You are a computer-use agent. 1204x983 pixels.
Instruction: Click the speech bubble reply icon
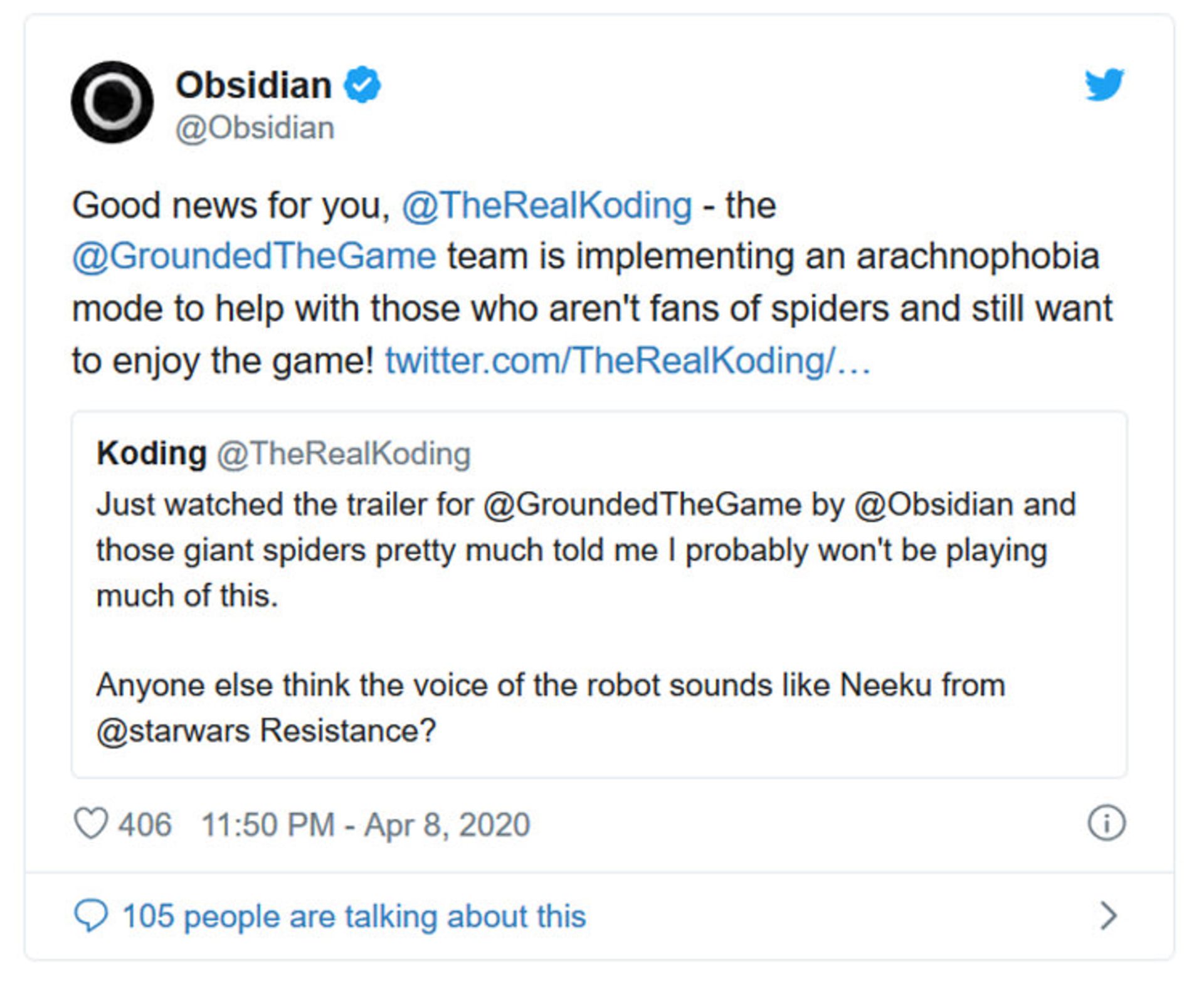[x=91, y=915]
